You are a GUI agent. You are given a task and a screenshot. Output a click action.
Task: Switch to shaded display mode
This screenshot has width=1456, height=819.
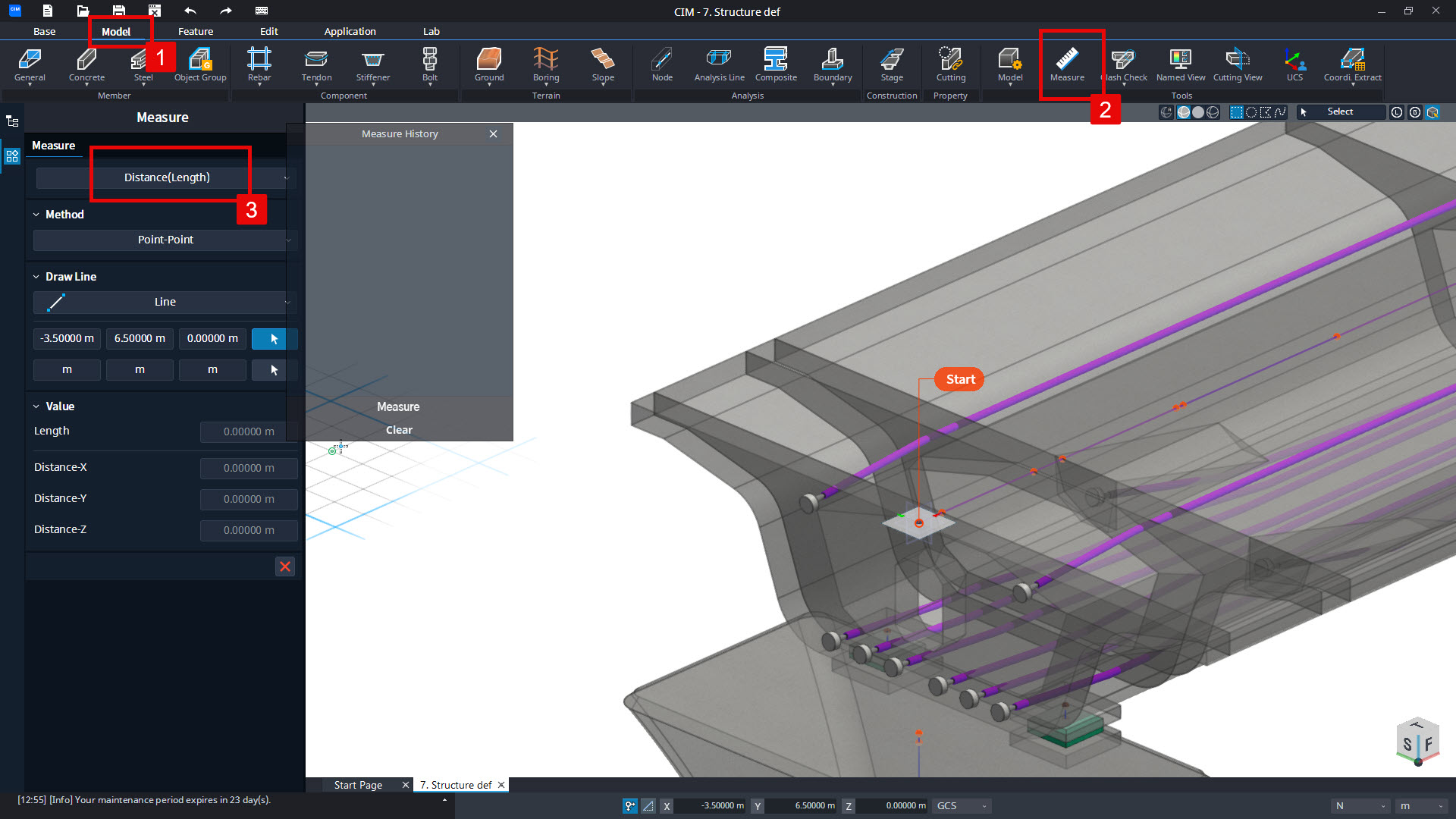pyautogui.click(x=1198, y=111)
